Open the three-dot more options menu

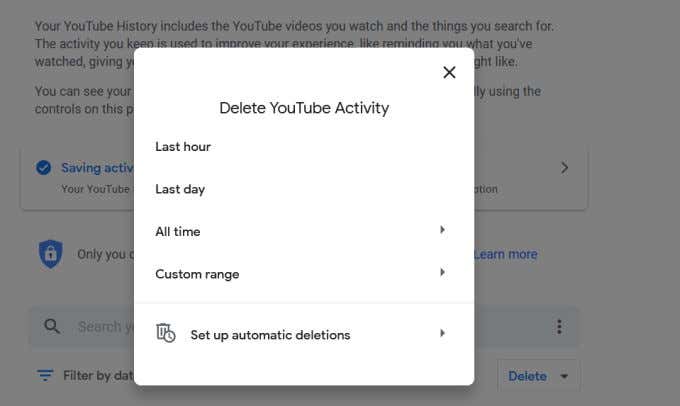click(x=559, y=327)
